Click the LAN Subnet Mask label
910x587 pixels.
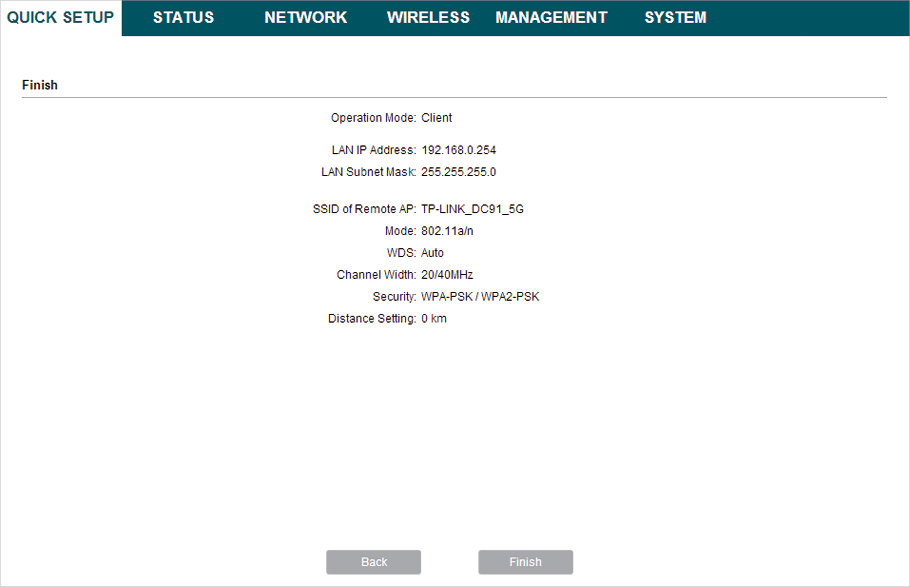361,172
